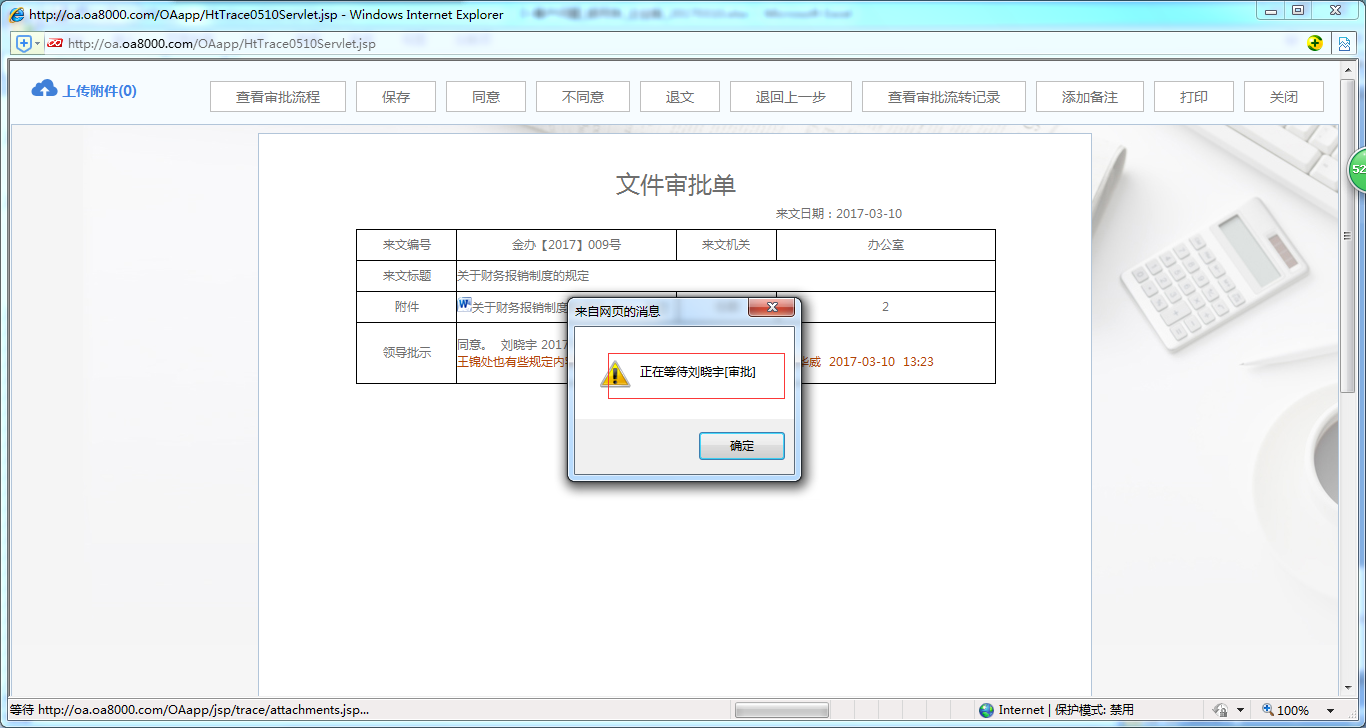Click the 文件审批单 heading

coord(676,184)
